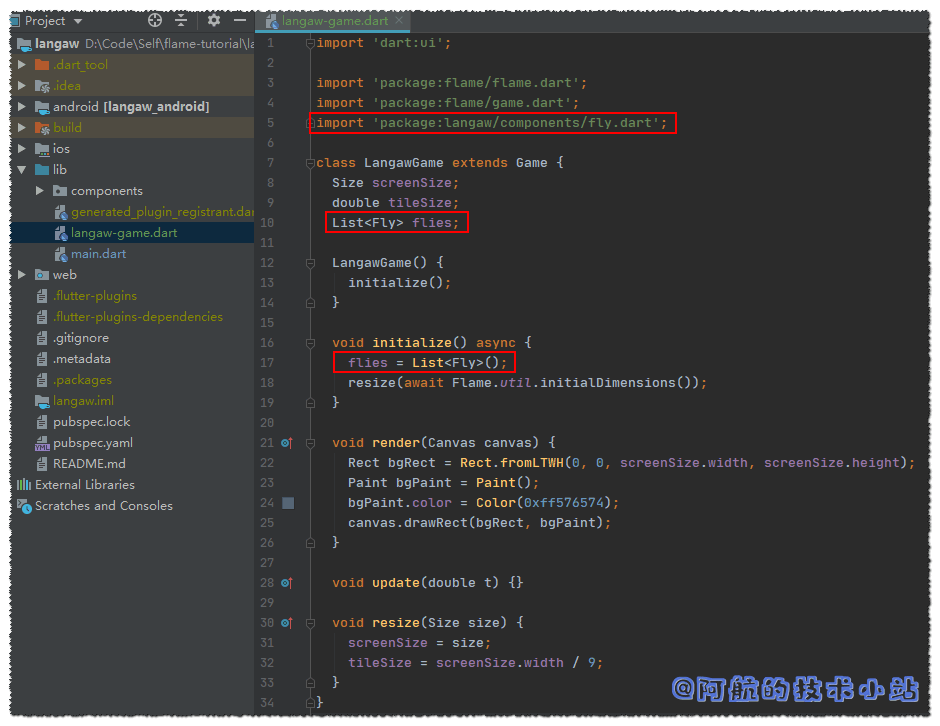Collapse the lib folder

tap(22, 170)
